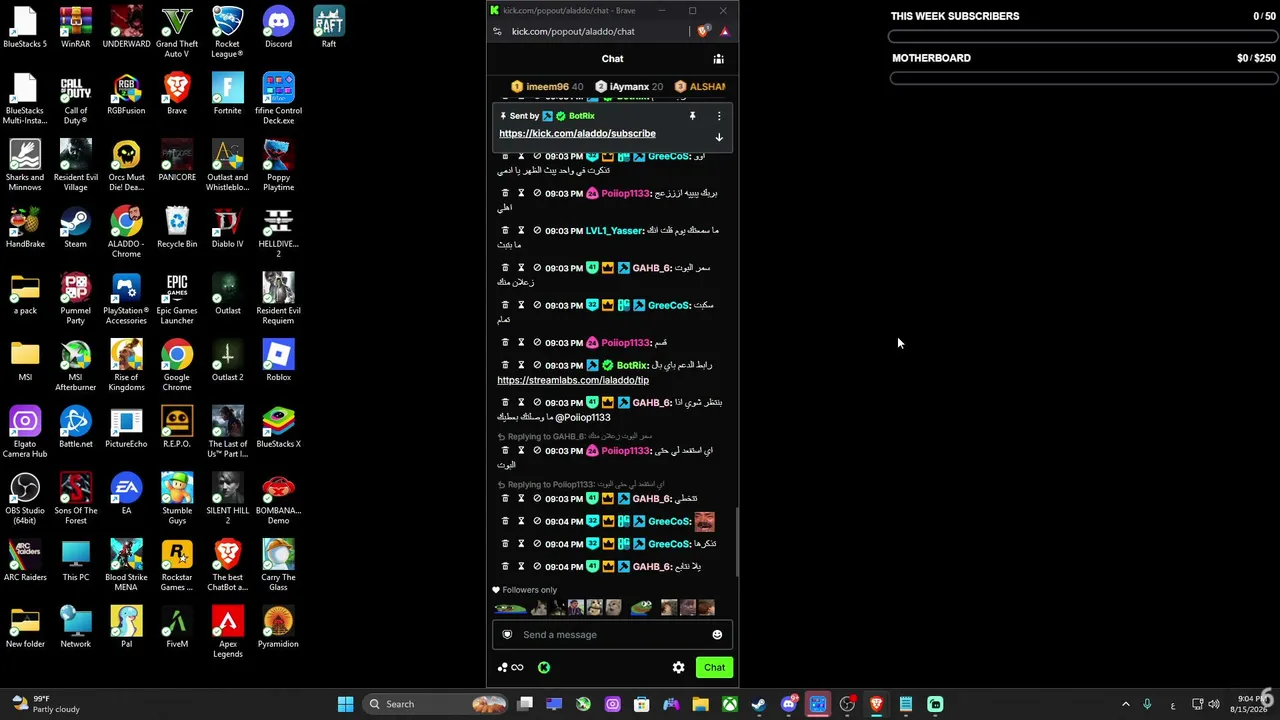Click the Brave Rewards triangle icon
Viewport: 1280px width, 720px height.
pyautogui.click(x=724, y=31)
